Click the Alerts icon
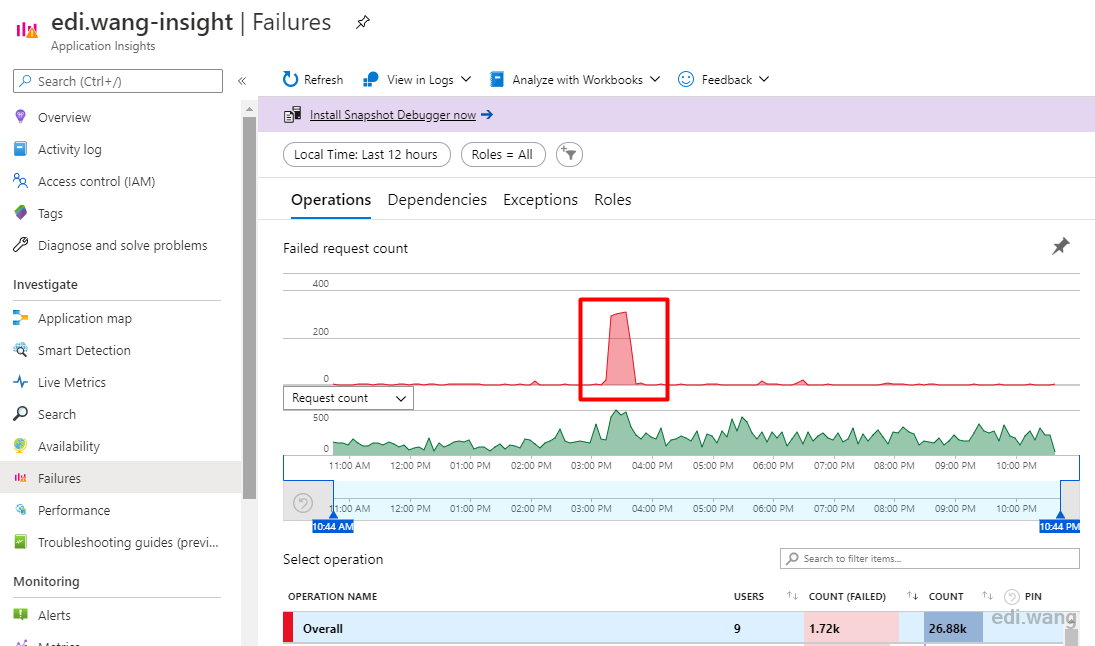The image size is (1095, 646). click(20, 615)
